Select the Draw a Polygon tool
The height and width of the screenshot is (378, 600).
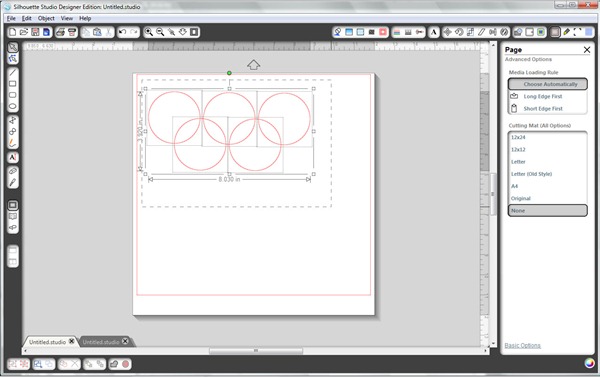[x=13, y=120]
